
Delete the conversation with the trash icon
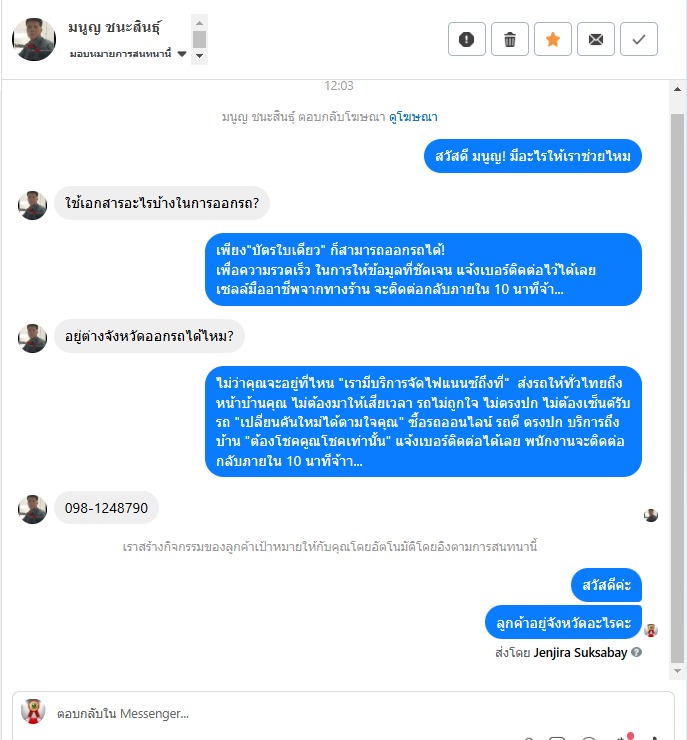(x=510, y=39)
